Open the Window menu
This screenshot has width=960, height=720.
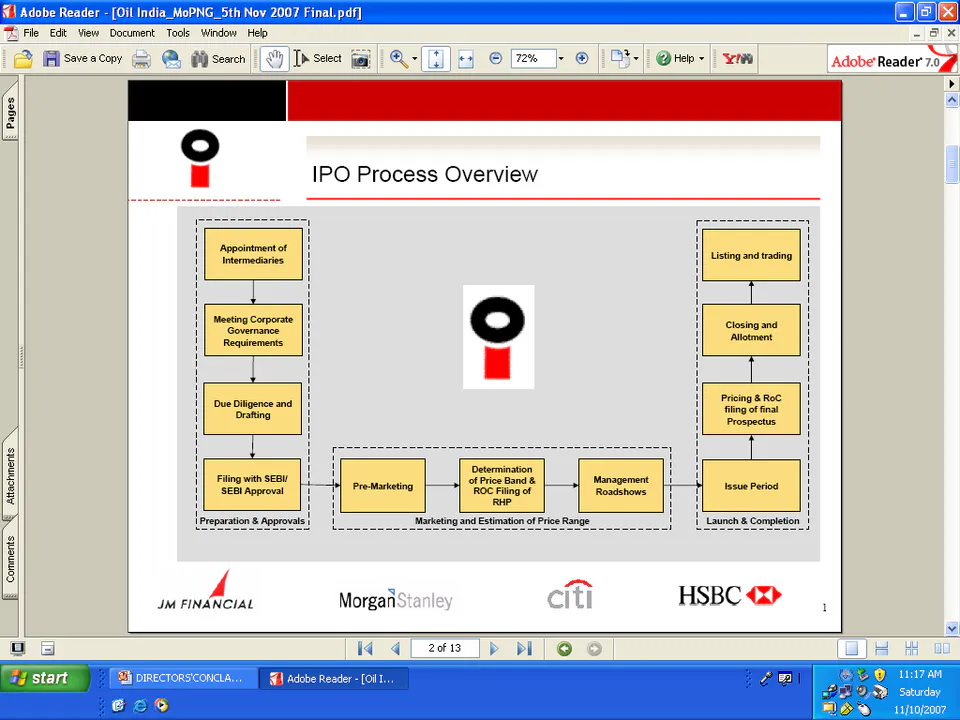pos(219,33)
